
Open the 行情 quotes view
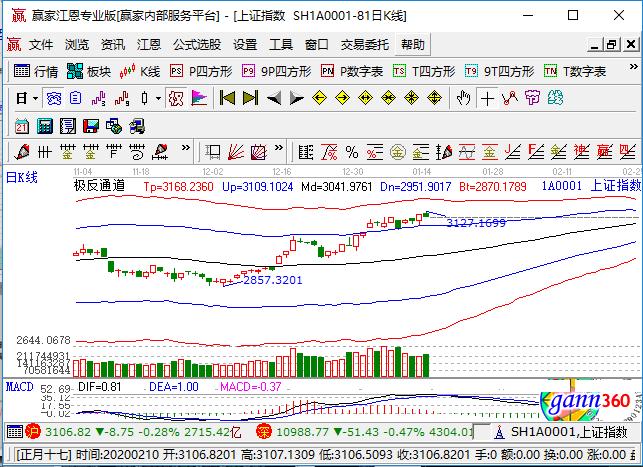pyautogui.click(x=36, y=71)
